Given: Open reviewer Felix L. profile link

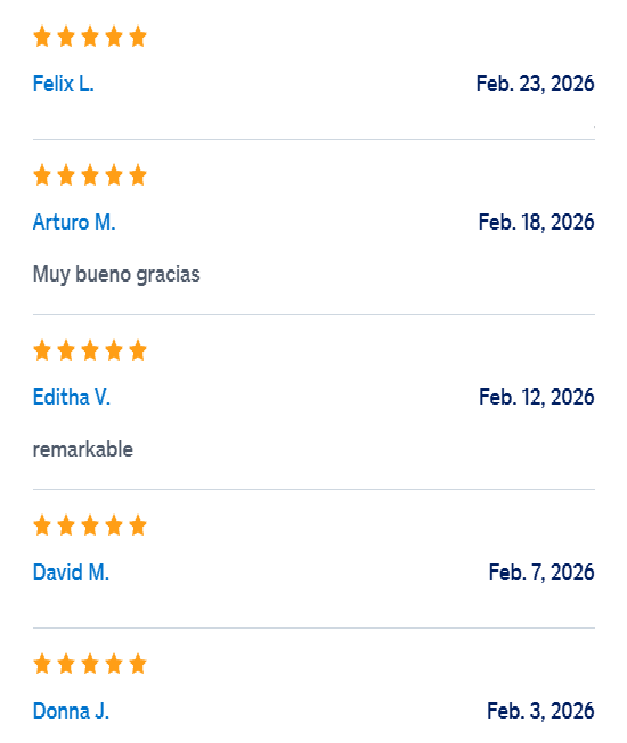Looking at the screenshot, I should click(x=63, y=84).
